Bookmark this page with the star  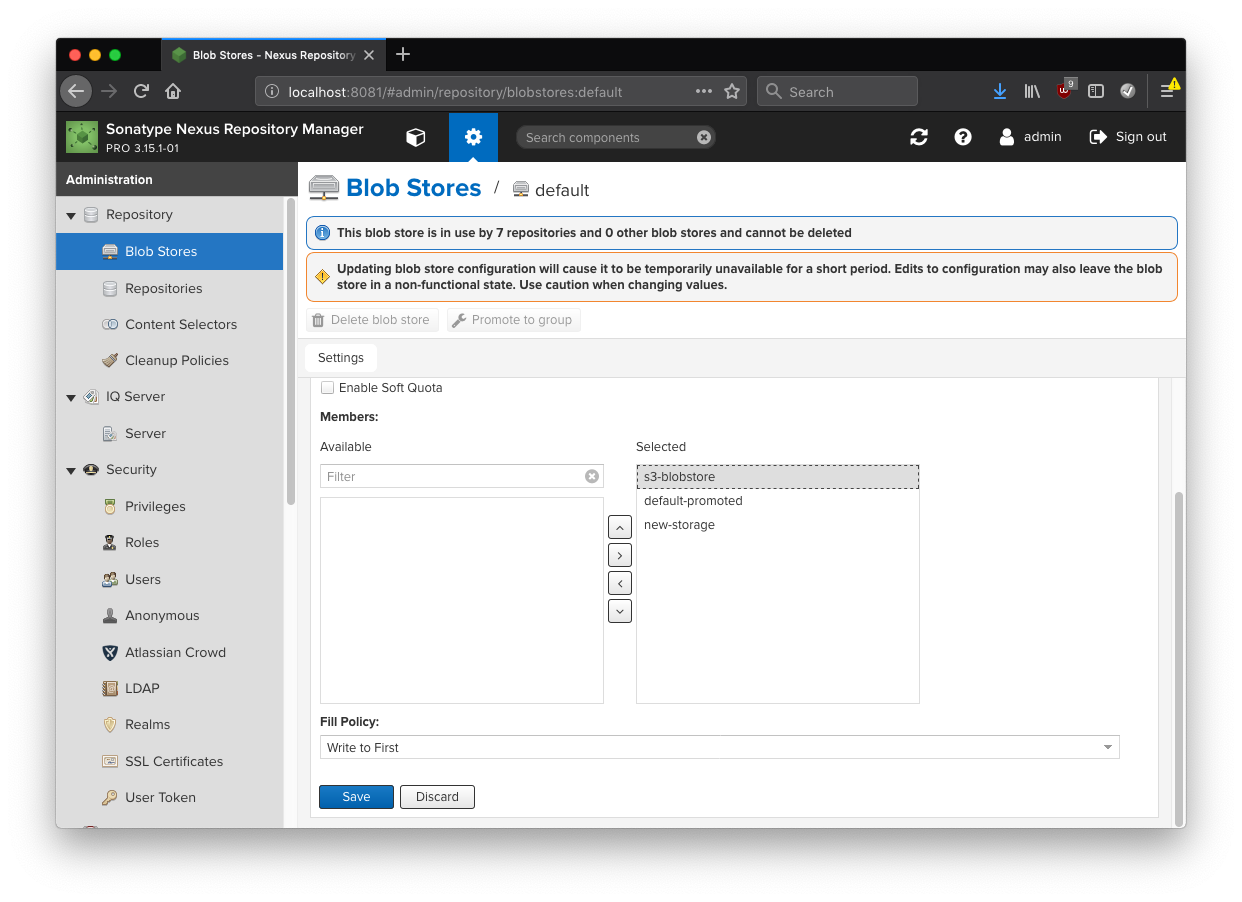(732, 91)
